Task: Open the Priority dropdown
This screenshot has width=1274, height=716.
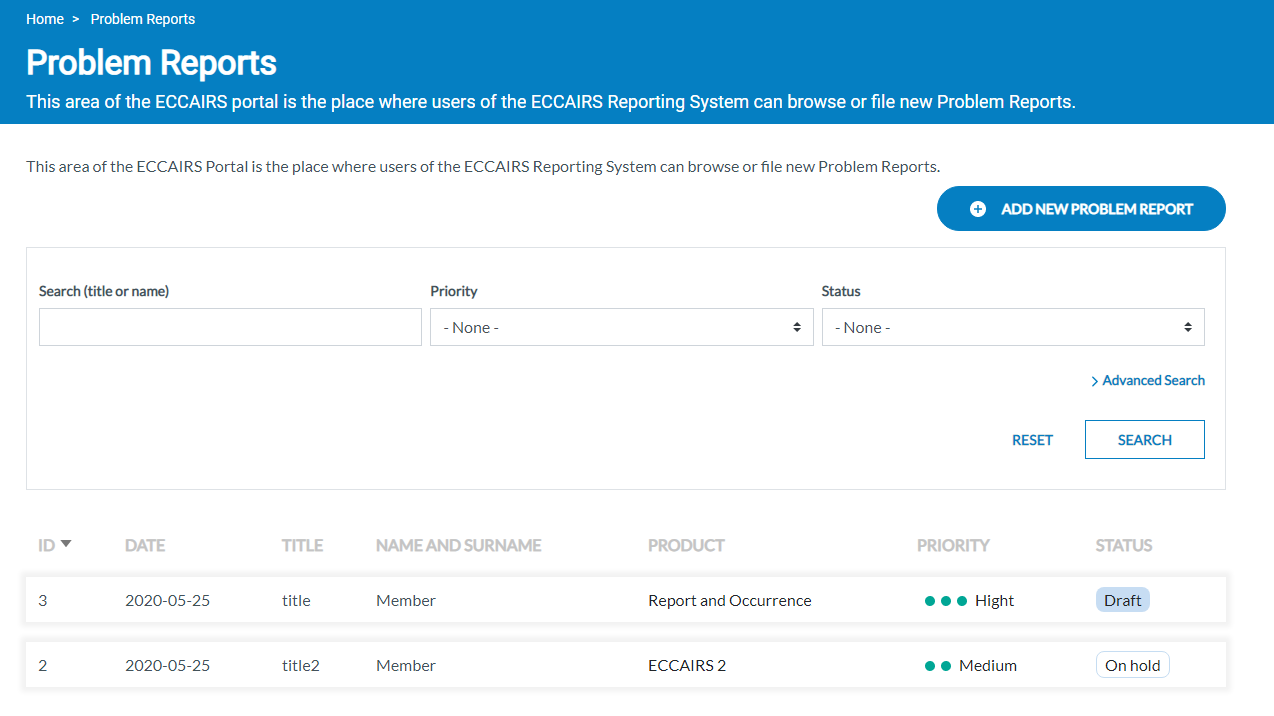Action: tap(621, 327)
